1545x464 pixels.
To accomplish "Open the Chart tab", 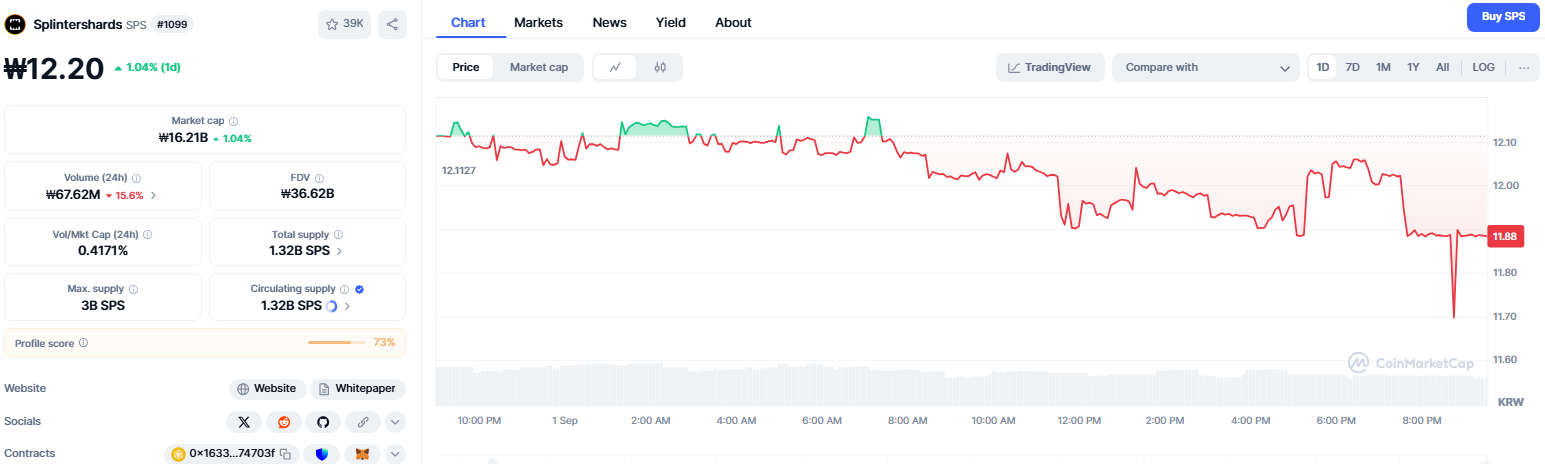I will click(468, 22).
